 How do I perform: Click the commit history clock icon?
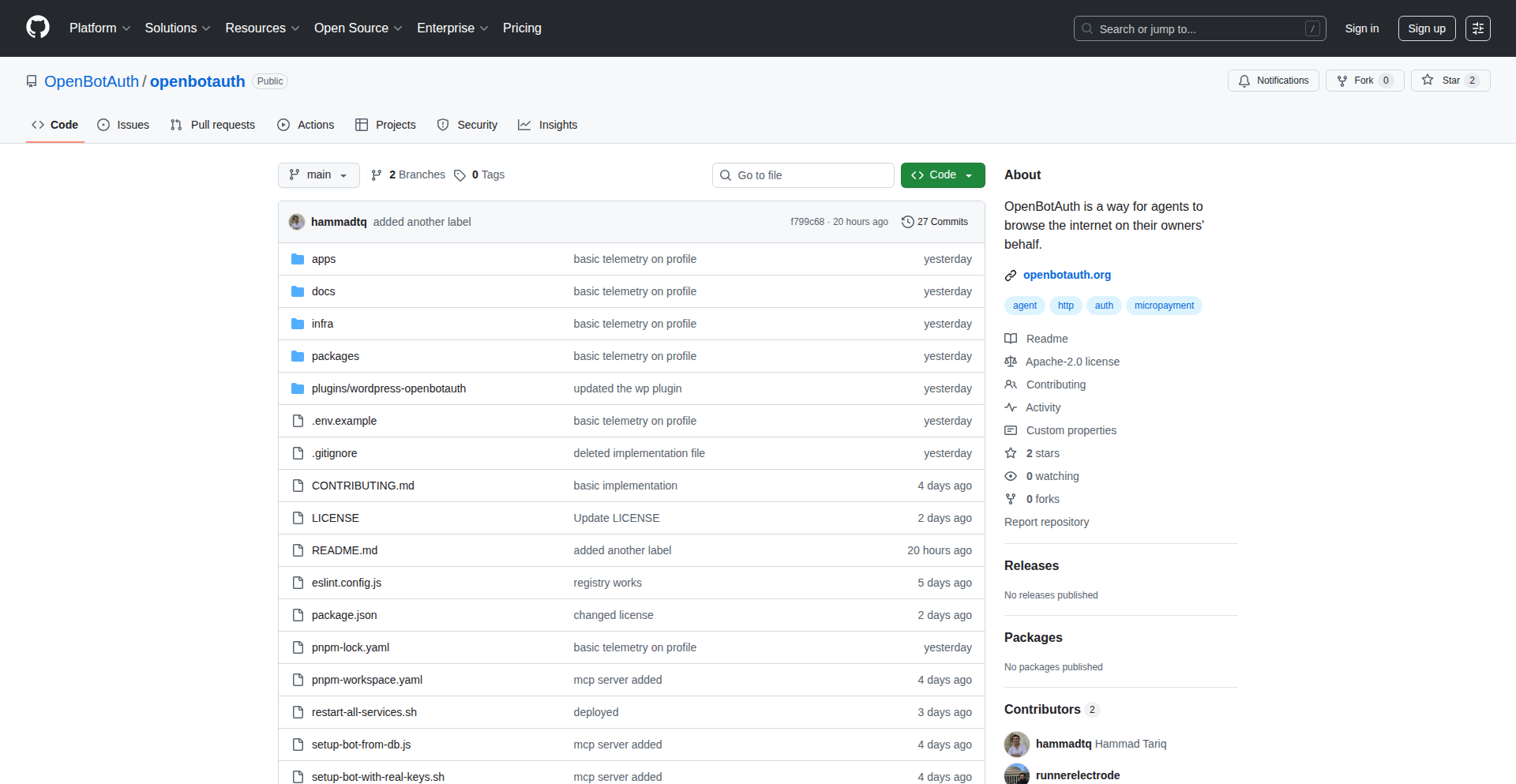pyautogui.click(x=906, y=222)
